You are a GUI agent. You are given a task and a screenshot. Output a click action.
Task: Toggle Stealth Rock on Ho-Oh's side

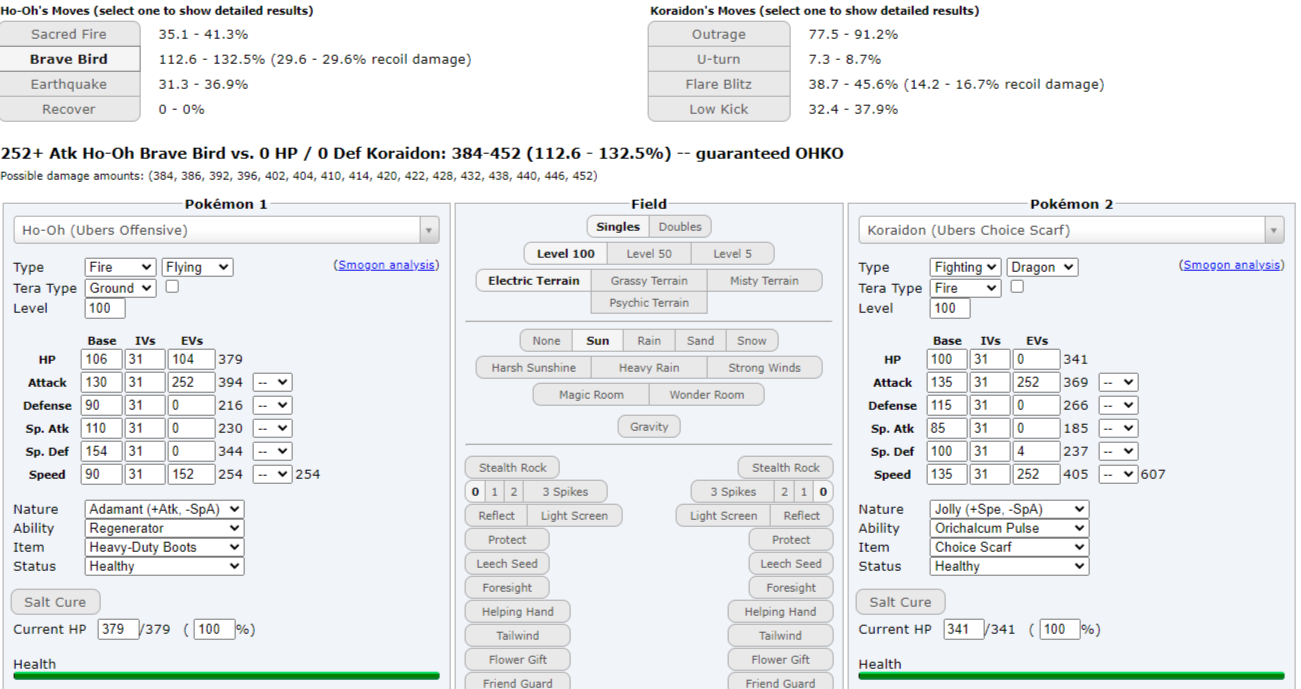512,467
